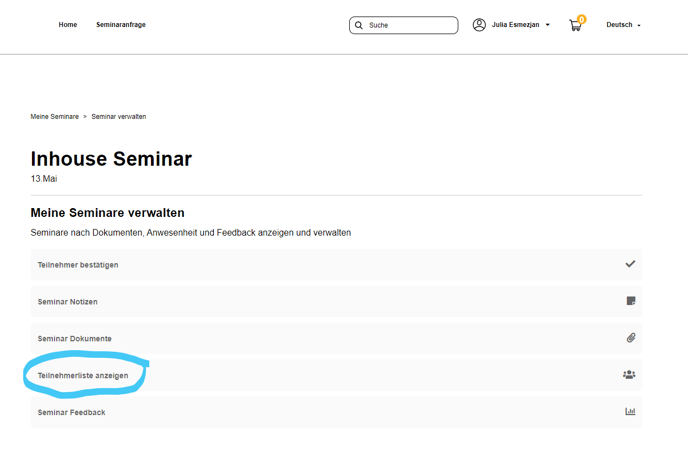Open the Seminar Notizen entry

pos(68,302)
